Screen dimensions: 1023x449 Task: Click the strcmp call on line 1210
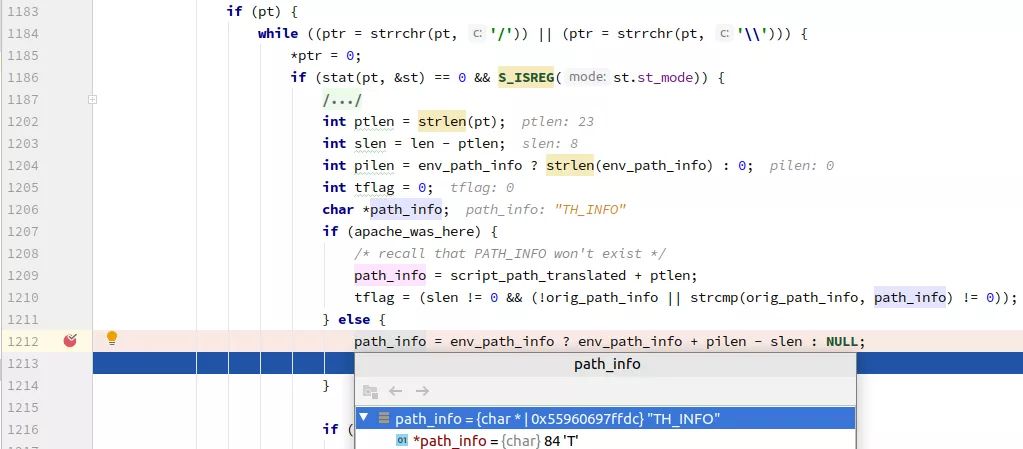point(714,298)
